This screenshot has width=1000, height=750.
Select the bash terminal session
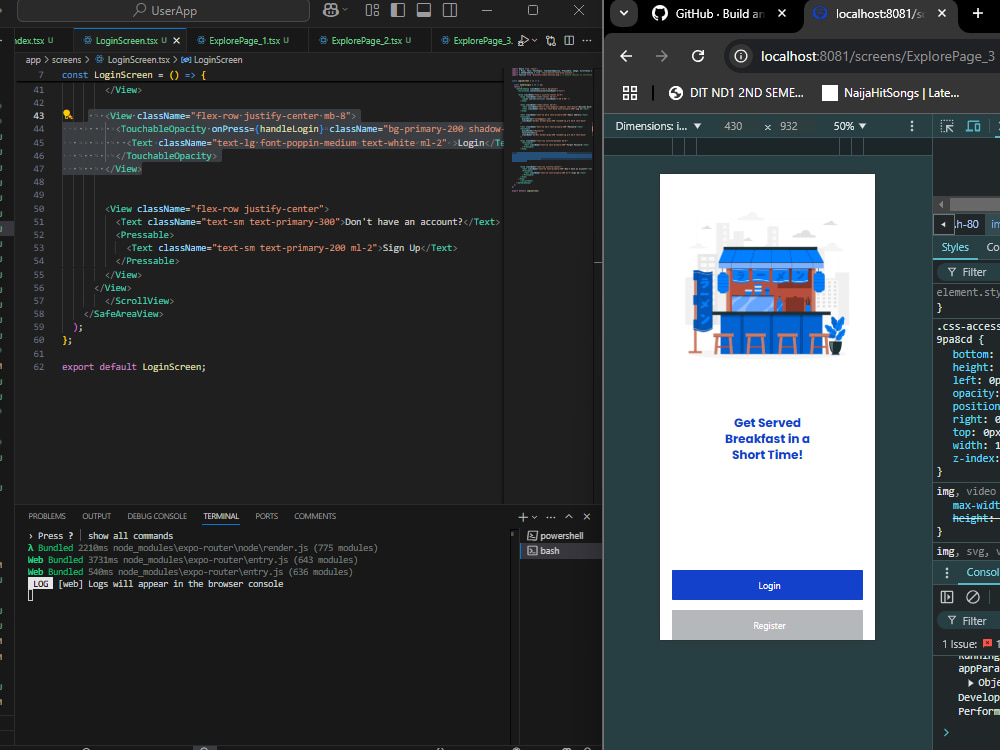561,550
